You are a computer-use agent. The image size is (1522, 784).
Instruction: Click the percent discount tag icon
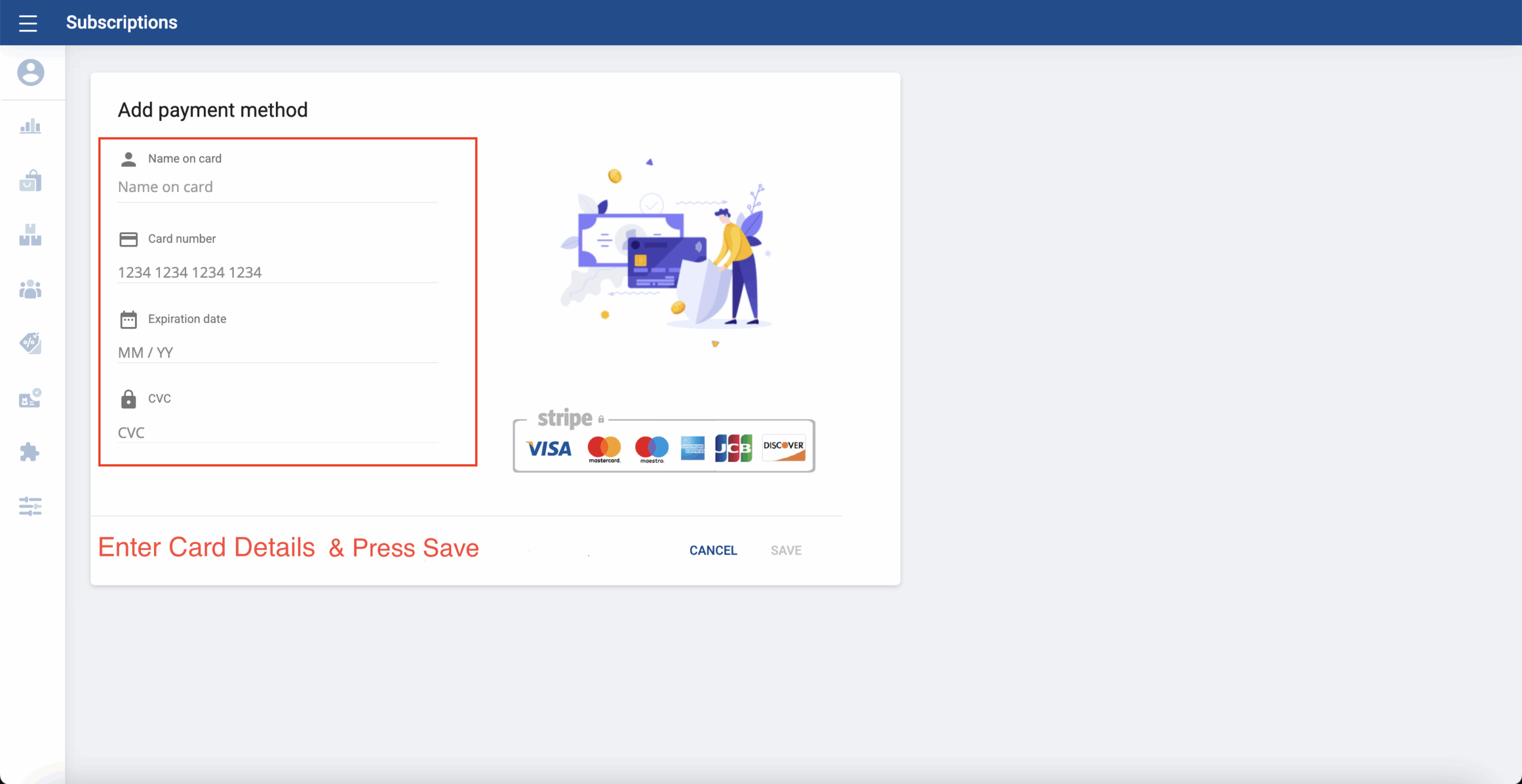point(30,343)
